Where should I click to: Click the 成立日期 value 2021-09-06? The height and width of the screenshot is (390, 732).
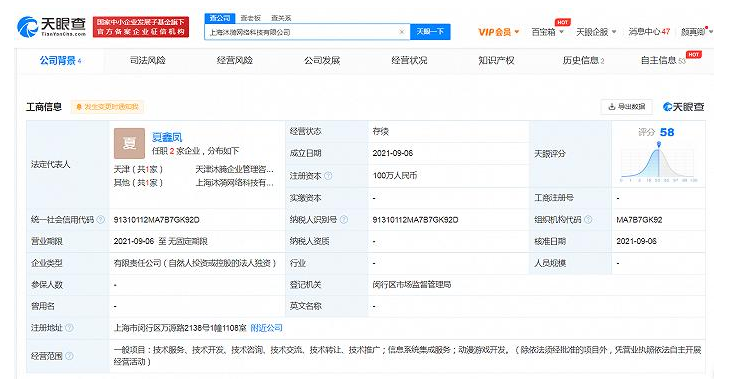[x=393, y=153]
